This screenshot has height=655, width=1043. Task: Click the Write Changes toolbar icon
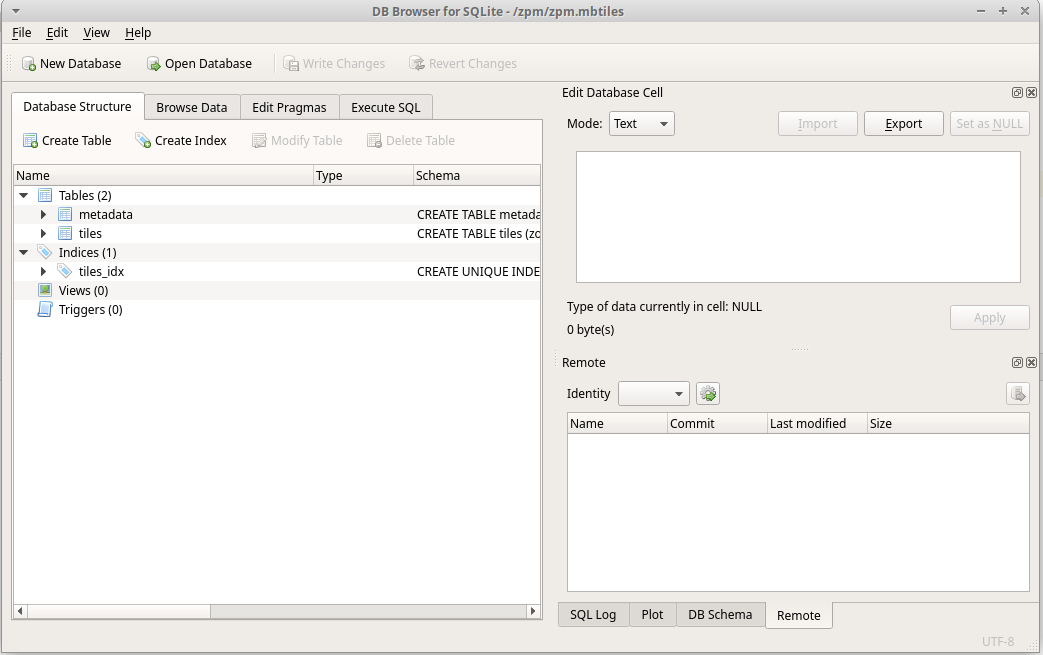(x=291, y=64)
